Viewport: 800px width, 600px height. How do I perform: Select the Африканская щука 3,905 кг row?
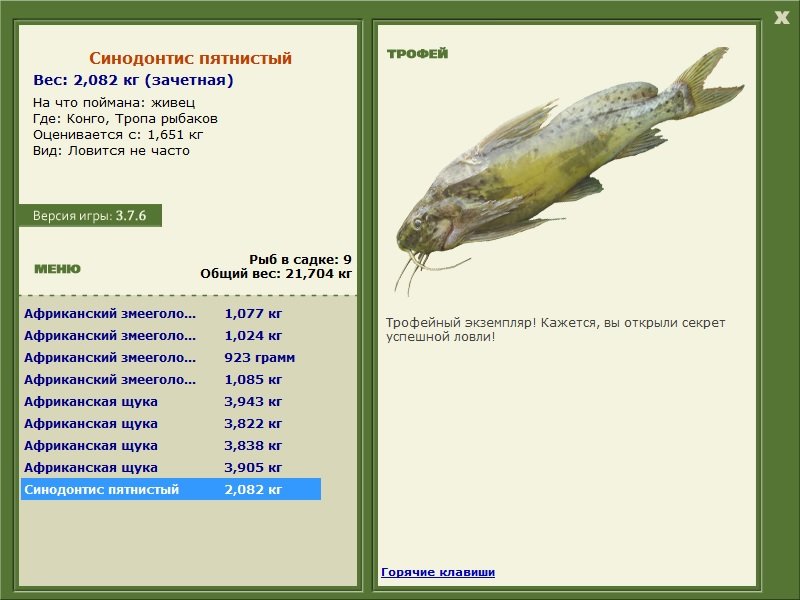pos(171,467)
